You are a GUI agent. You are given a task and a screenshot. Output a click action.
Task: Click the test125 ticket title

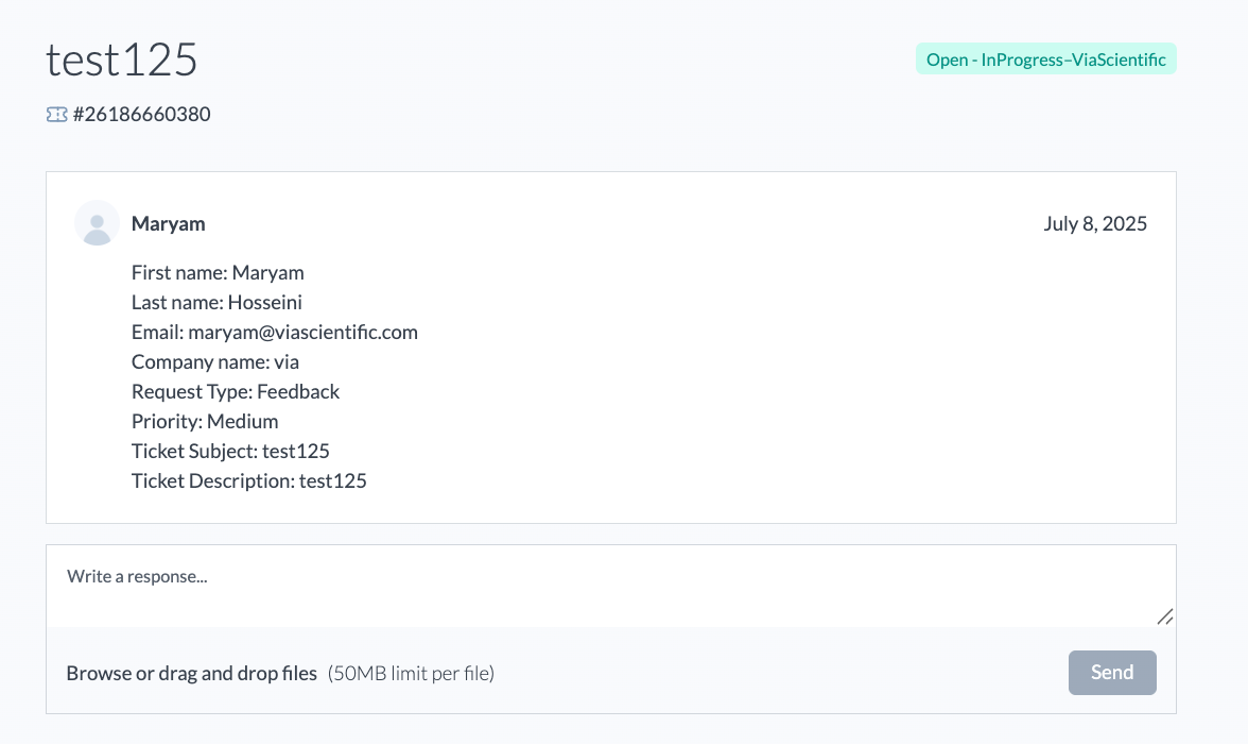coord(122,59)
